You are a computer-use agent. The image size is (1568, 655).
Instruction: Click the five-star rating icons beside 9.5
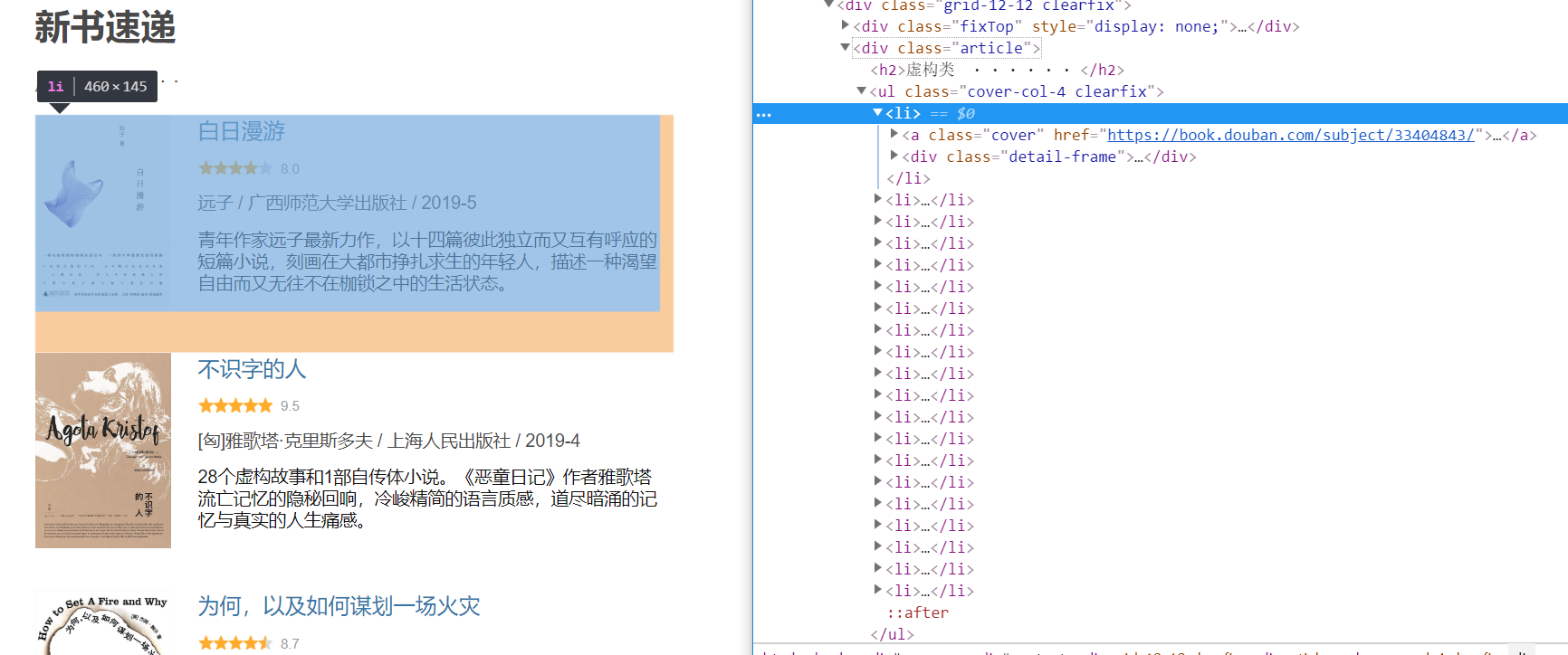pos(235,405)
